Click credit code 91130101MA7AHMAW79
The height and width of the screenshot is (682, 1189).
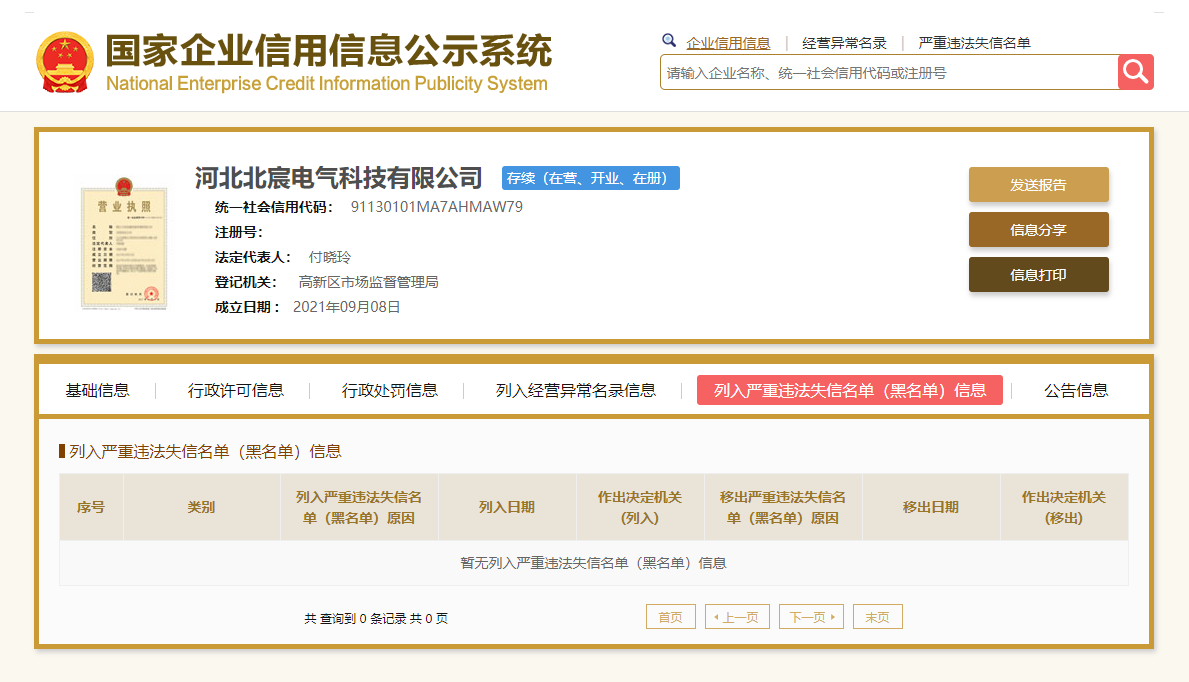[437, 207]
